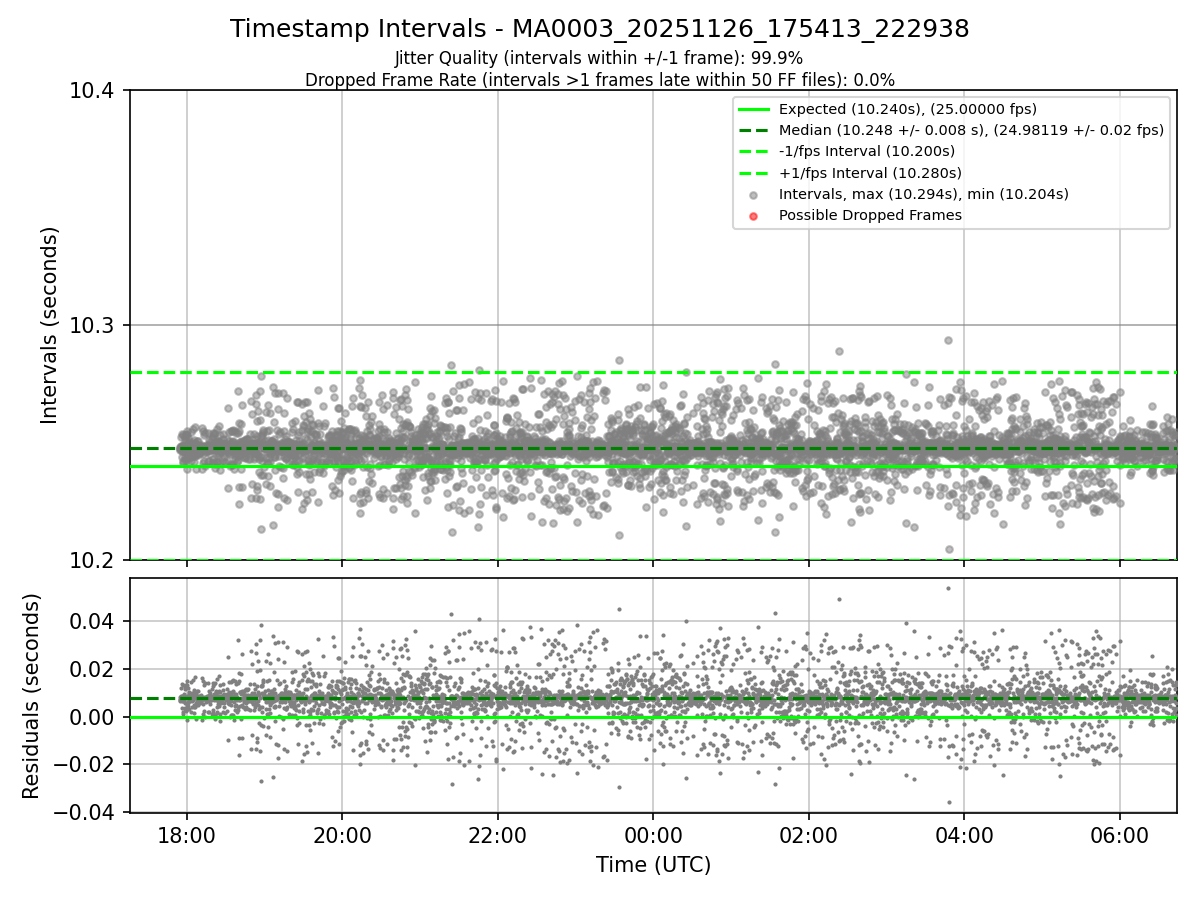Click the 04:00 time tick label
The image size is (1200, 900).
[x=964, y=834]
